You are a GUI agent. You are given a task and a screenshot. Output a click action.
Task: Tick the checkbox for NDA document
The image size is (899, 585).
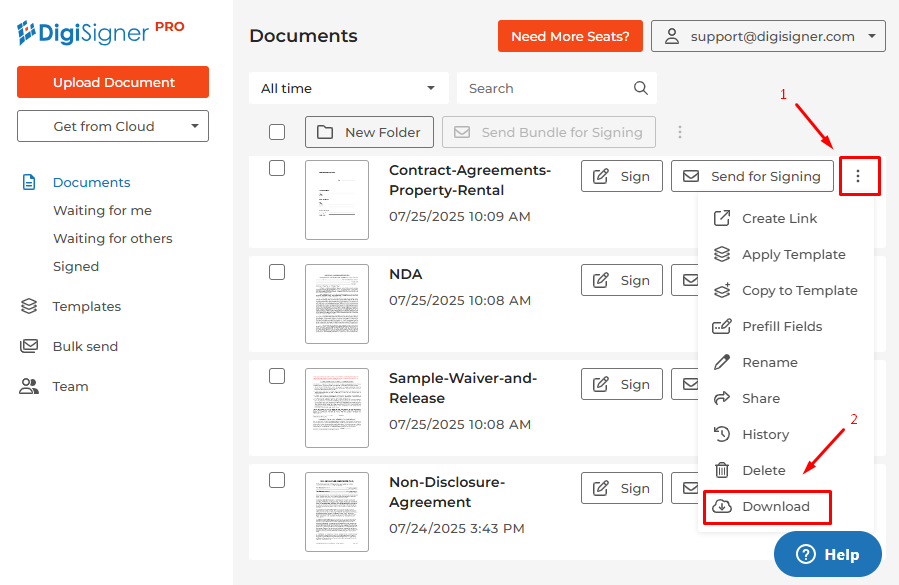pos(277,272)
